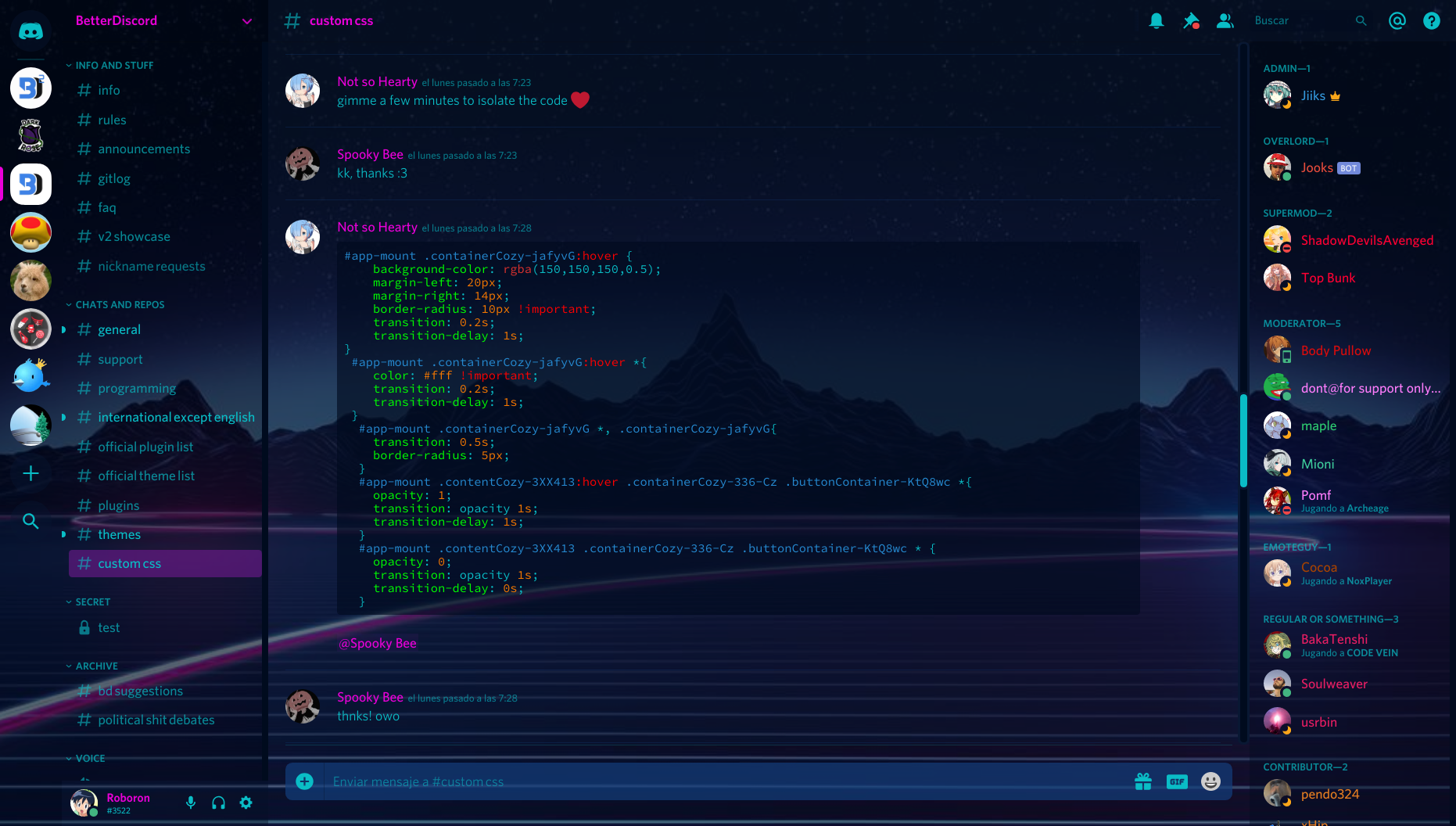The image size is (1456, 826).
Task: Open the info channel
Action: point(165,90)
